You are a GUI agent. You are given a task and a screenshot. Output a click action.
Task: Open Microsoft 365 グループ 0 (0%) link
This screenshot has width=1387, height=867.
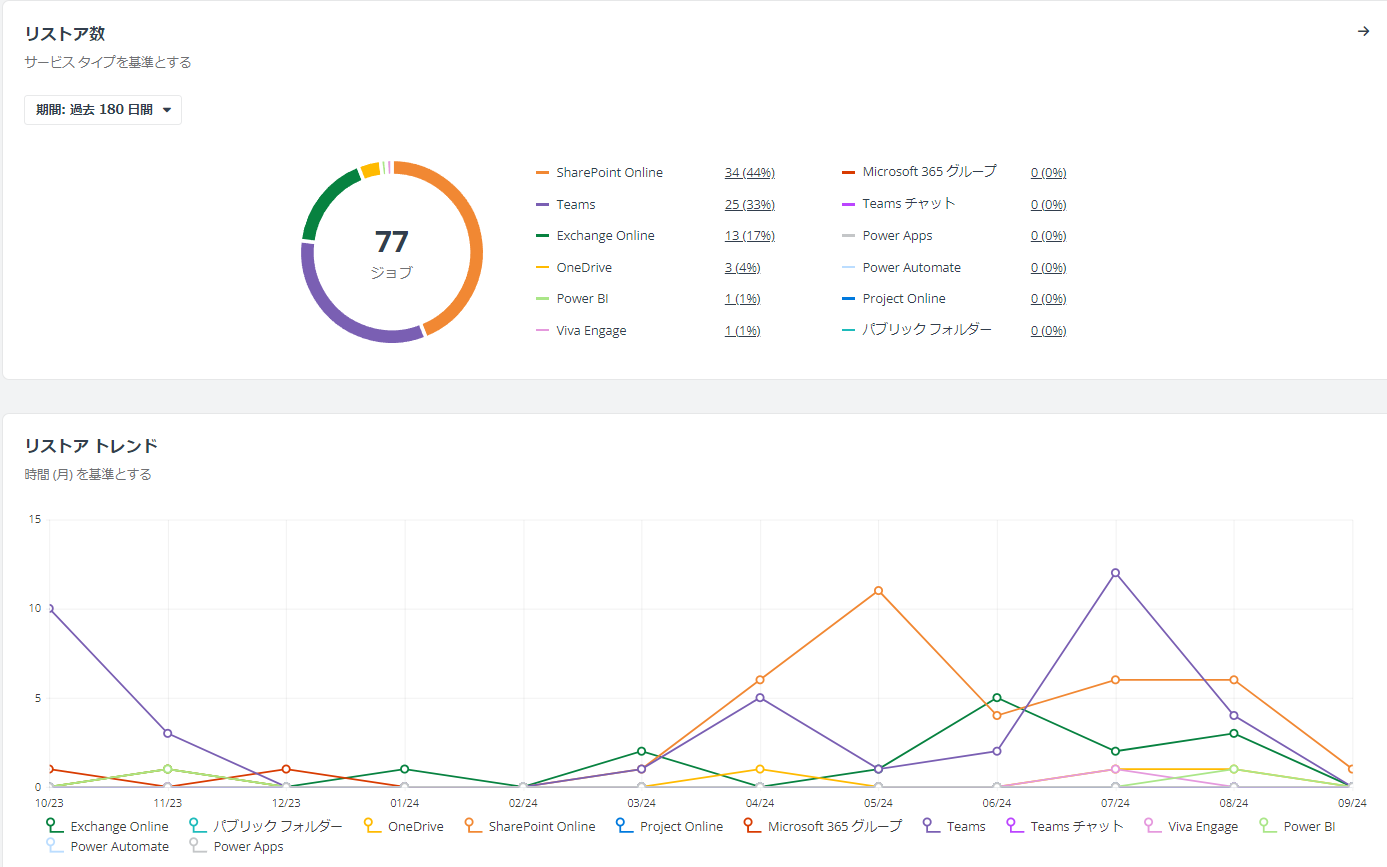pyautogui.click(x=1049, y=172)
